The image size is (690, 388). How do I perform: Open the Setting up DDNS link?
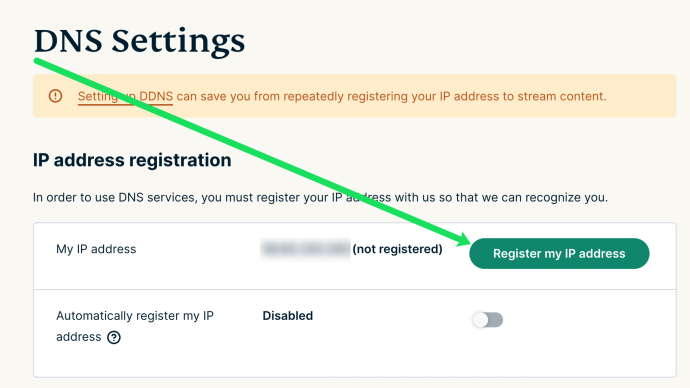point(125,96)
